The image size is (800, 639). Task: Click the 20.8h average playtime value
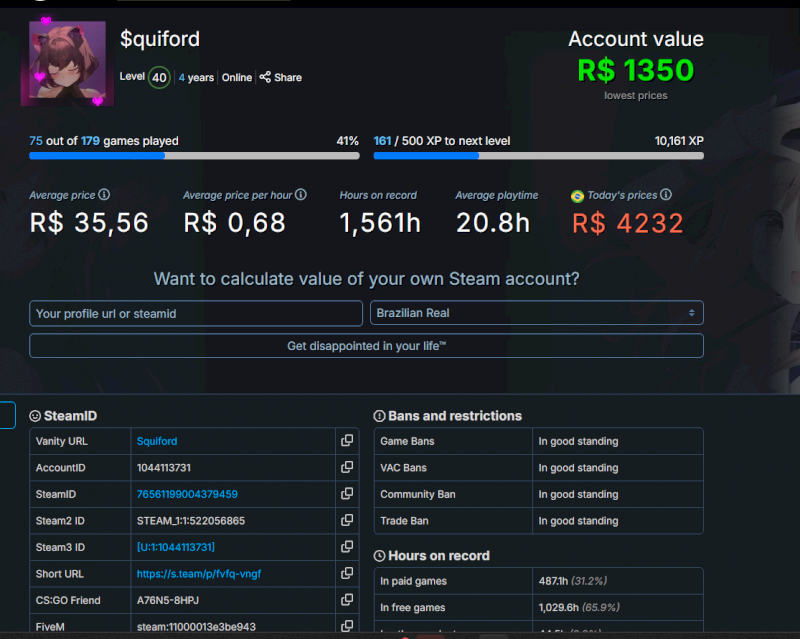click(493, 223)
